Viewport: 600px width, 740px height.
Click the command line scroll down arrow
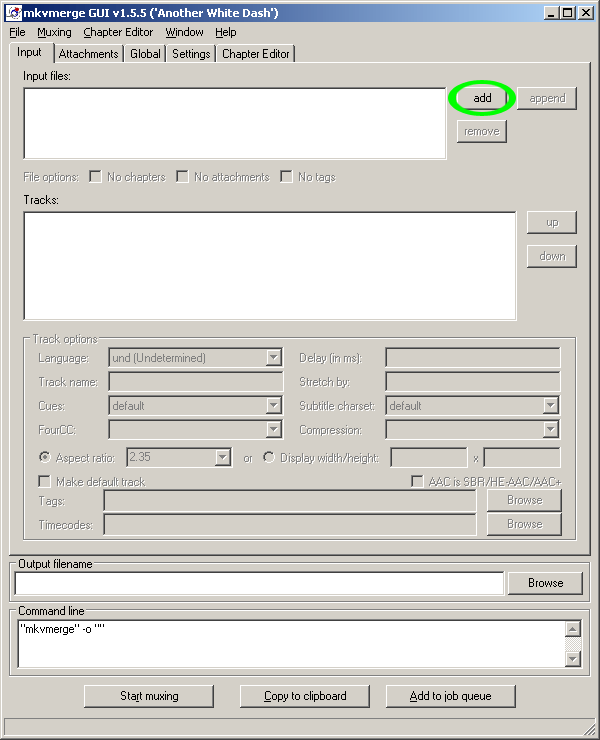pos(573,659)
